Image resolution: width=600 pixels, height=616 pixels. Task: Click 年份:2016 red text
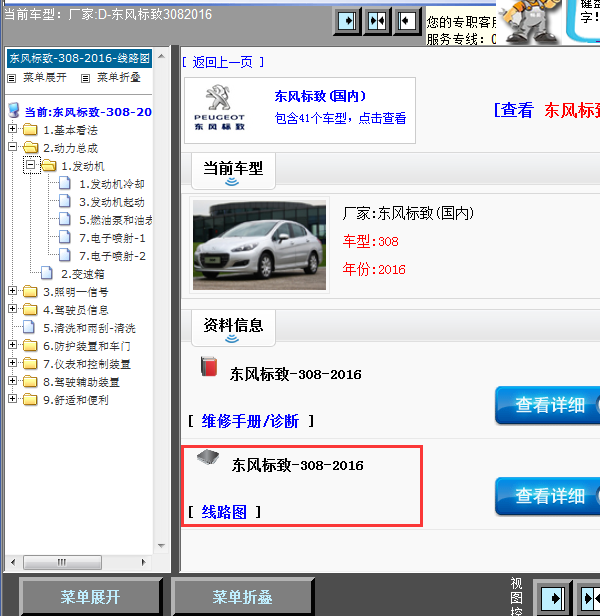[x=374, y=270]
